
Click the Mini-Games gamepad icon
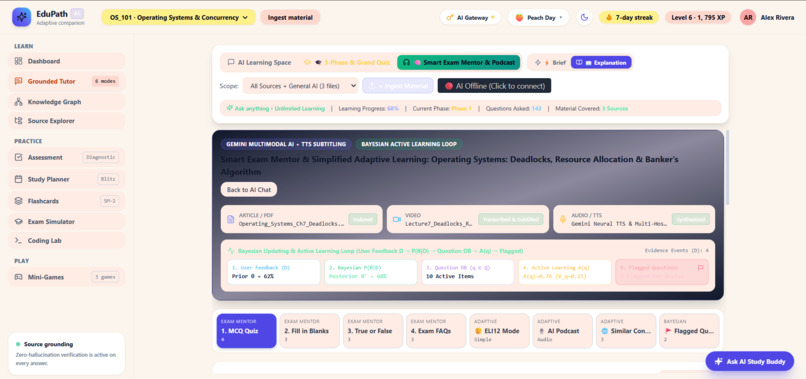click(x=19, y=277)
